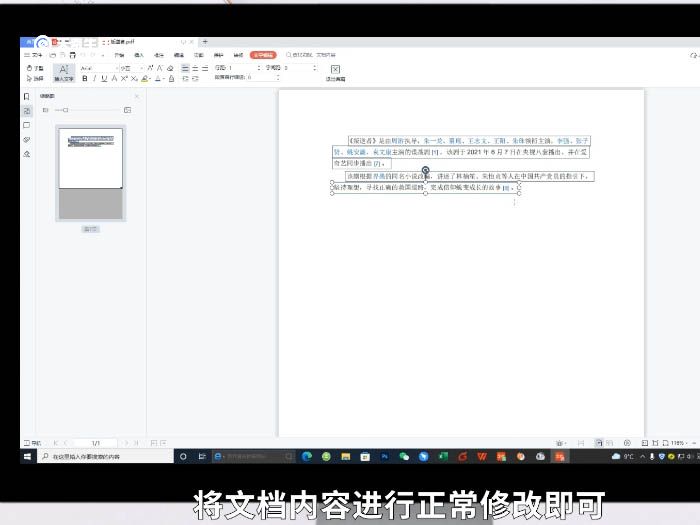Adjust the line spacing stepper
The width and height of the screenshot is (700, 525).
pos(259,68)
